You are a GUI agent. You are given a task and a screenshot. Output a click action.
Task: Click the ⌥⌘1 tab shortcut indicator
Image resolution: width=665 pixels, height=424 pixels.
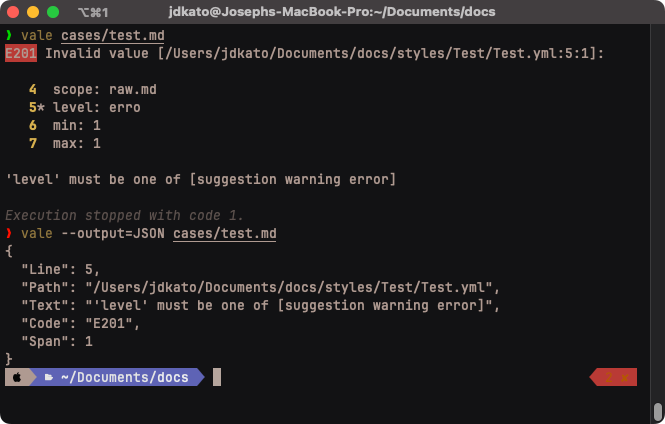[92, 12]
